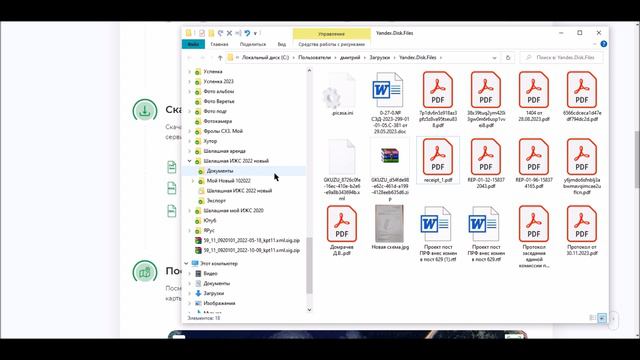640x360 pixels.
Task: Select 'Проект пост ПРФ ... 629 (1).rtf' document
Action: click(x=436, y=224)
